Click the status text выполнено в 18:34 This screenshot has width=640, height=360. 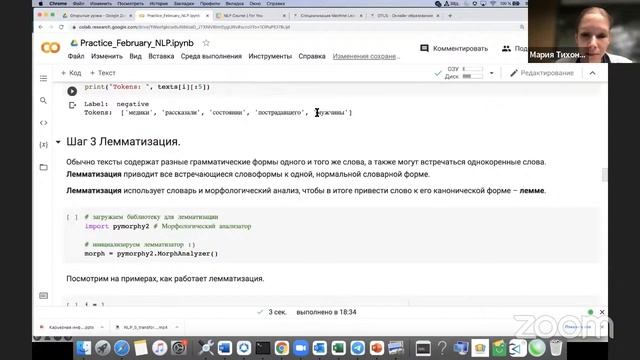pyautogui.click(x=326, y=312)
